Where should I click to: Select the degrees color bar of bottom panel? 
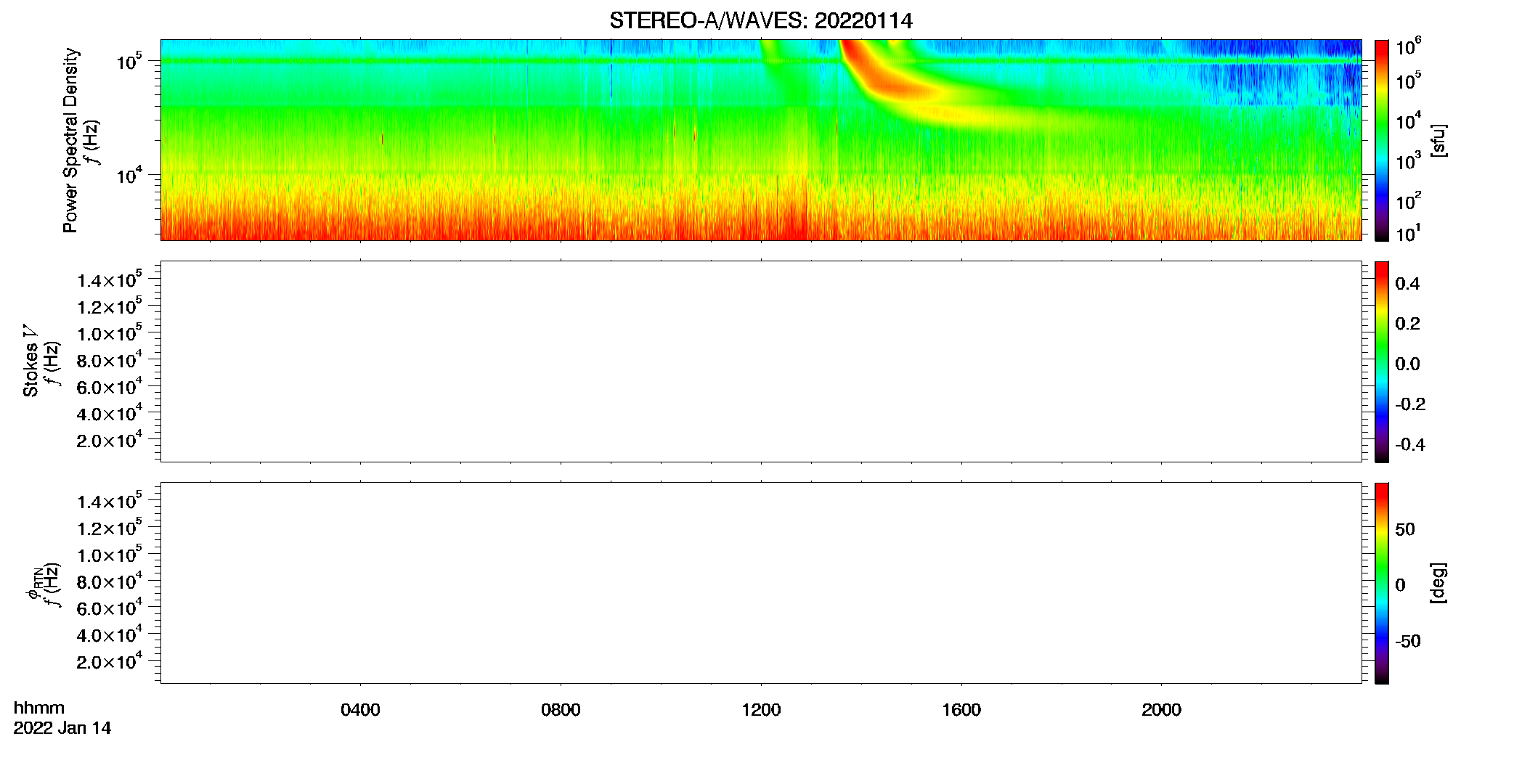(1381, 583)
